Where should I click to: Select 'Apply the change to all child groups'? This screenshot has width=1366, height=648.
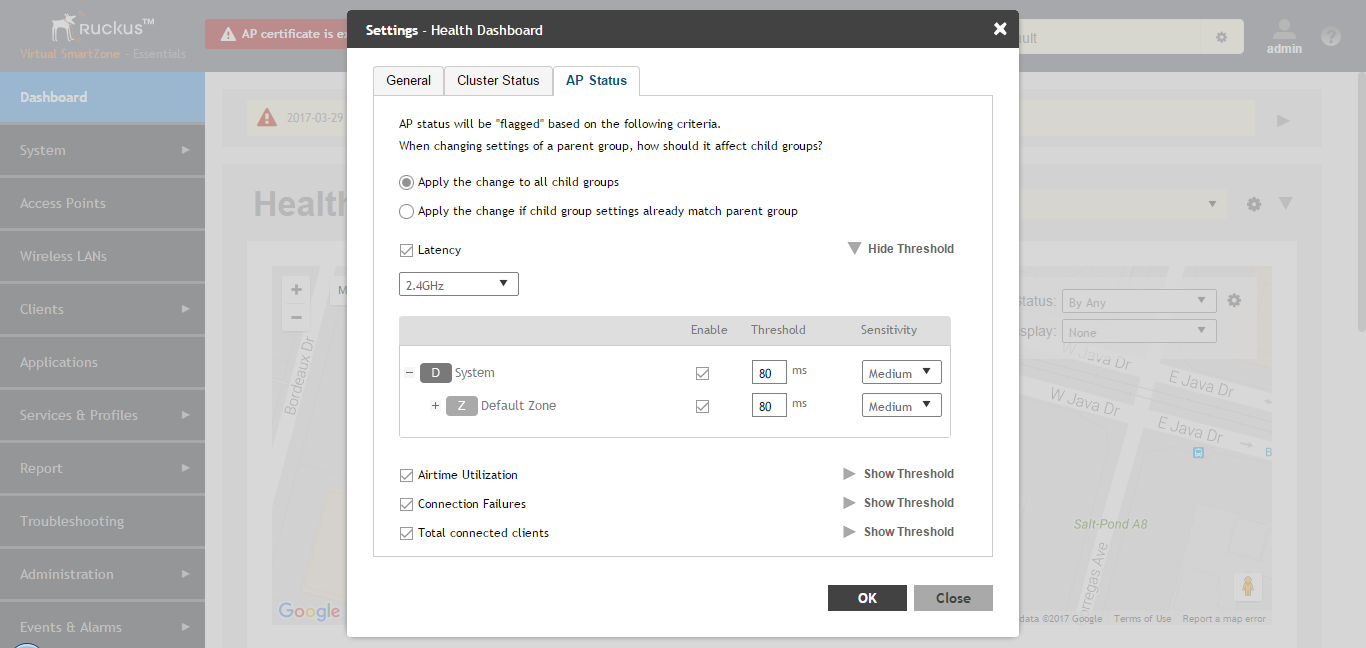pos(406,182)
